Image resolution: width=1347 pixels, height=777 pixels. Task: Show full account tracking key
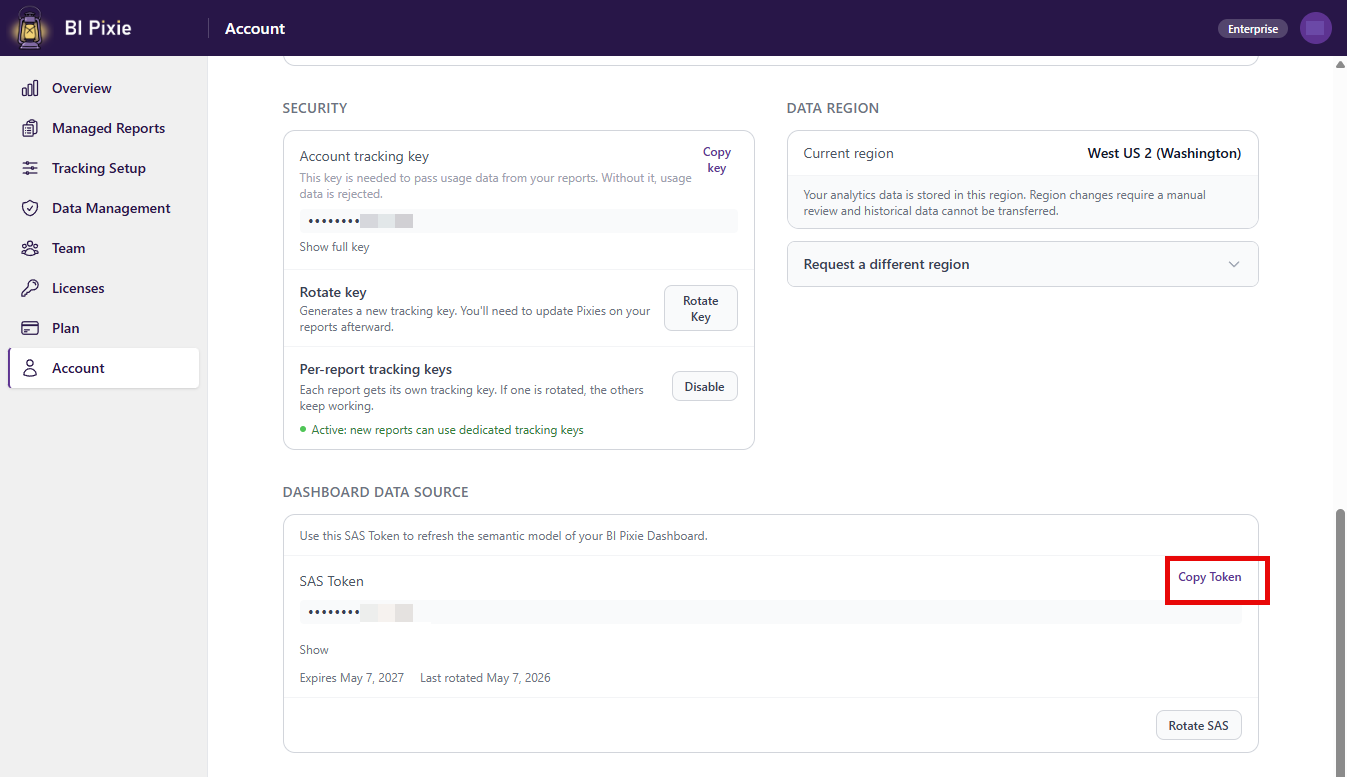pos(334,247)
